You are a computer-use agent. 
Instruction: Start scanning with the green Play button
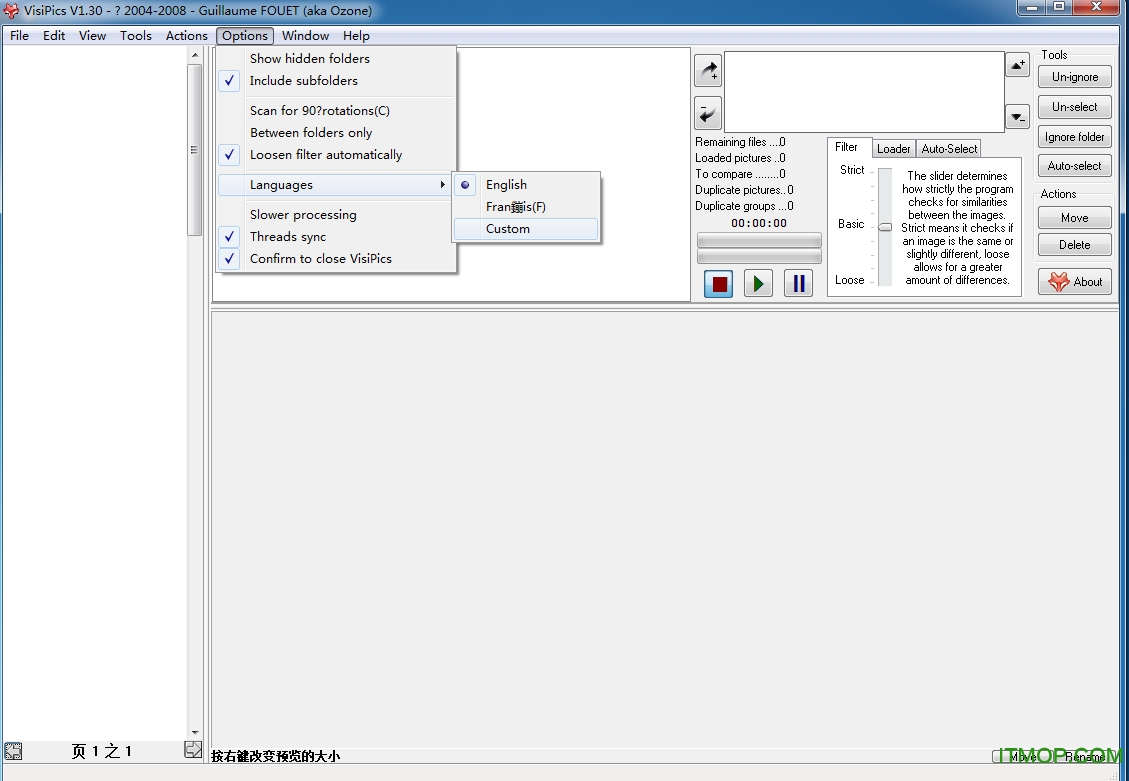click(x=758, y=284)
